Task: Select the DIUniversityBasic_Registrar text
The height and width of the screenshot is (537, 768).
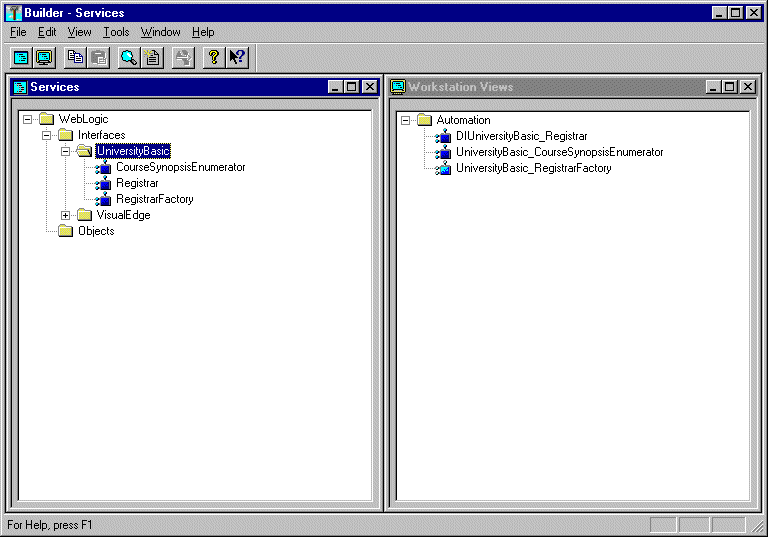Action: 522,136
